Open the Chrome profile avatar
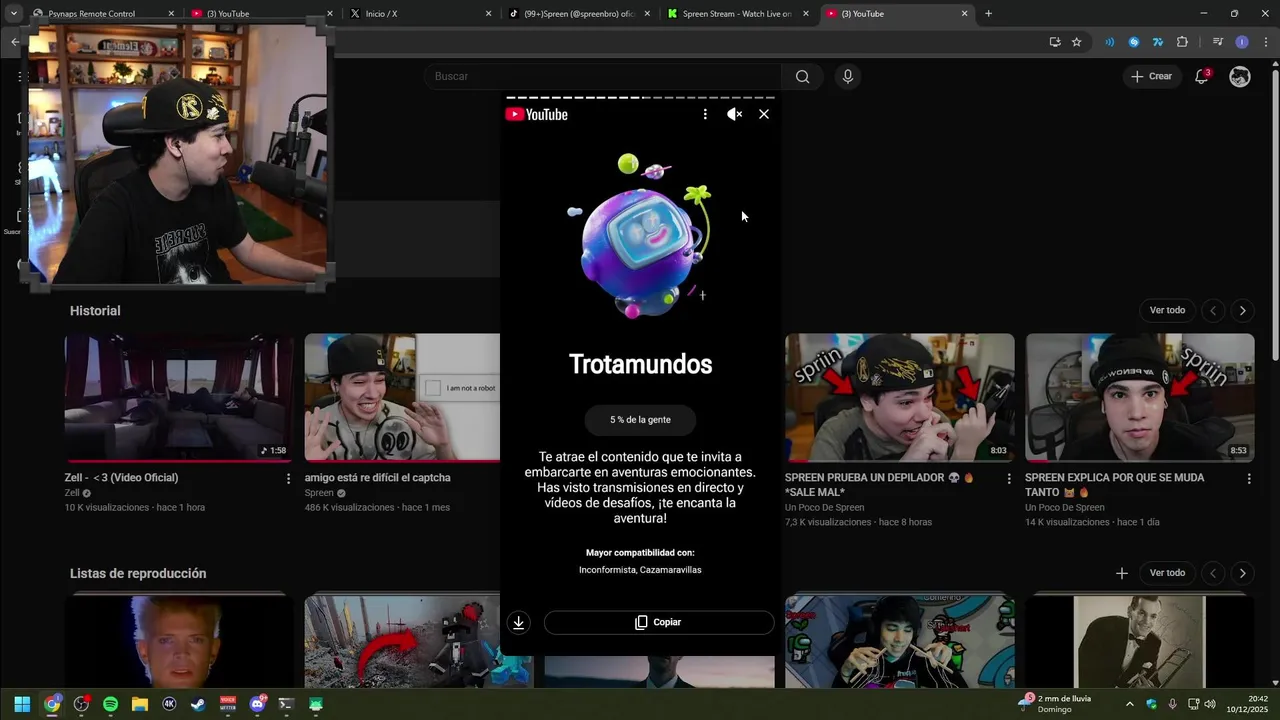This screenshot has width=1280, height=720. click(x=1242, y=42)
